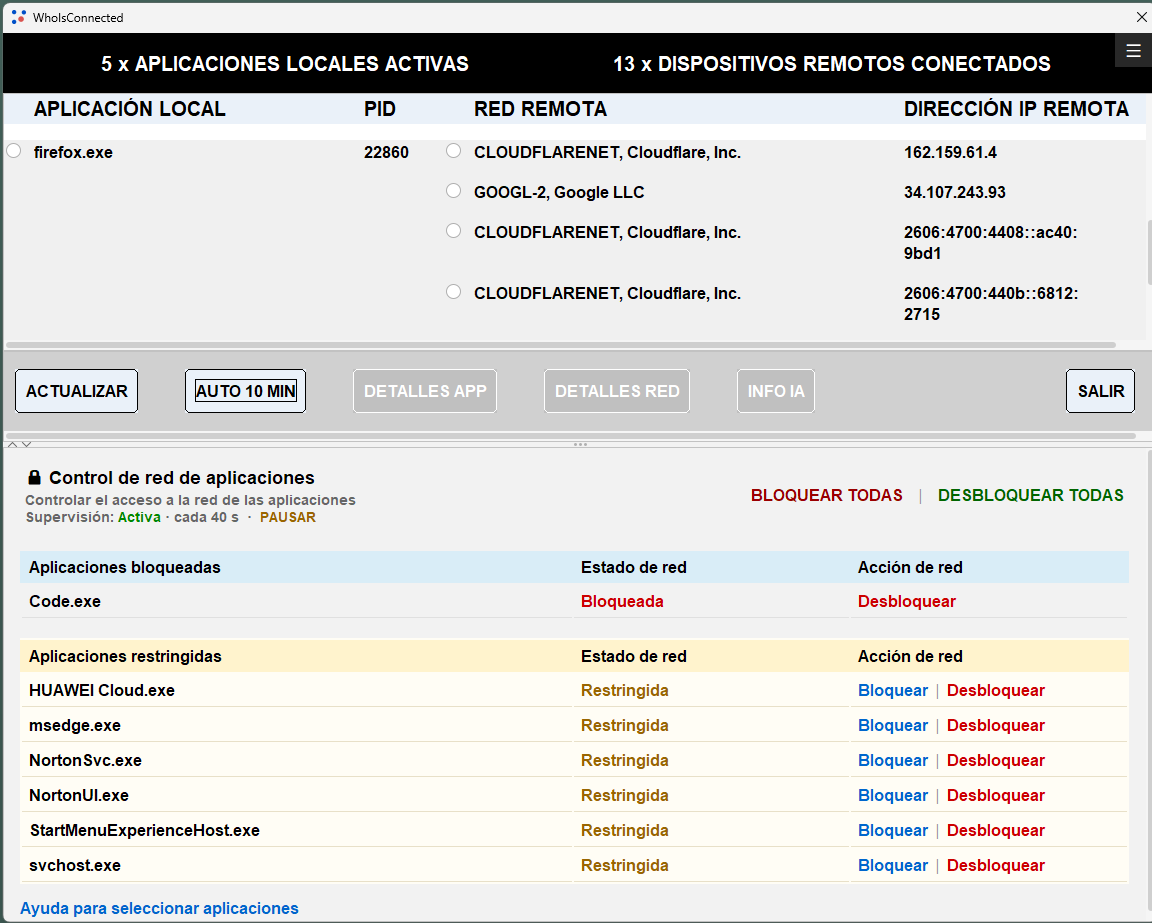
Task: Unblock HUAWEI Cloud.exe with Desbloquear
Action: [996, 690]
